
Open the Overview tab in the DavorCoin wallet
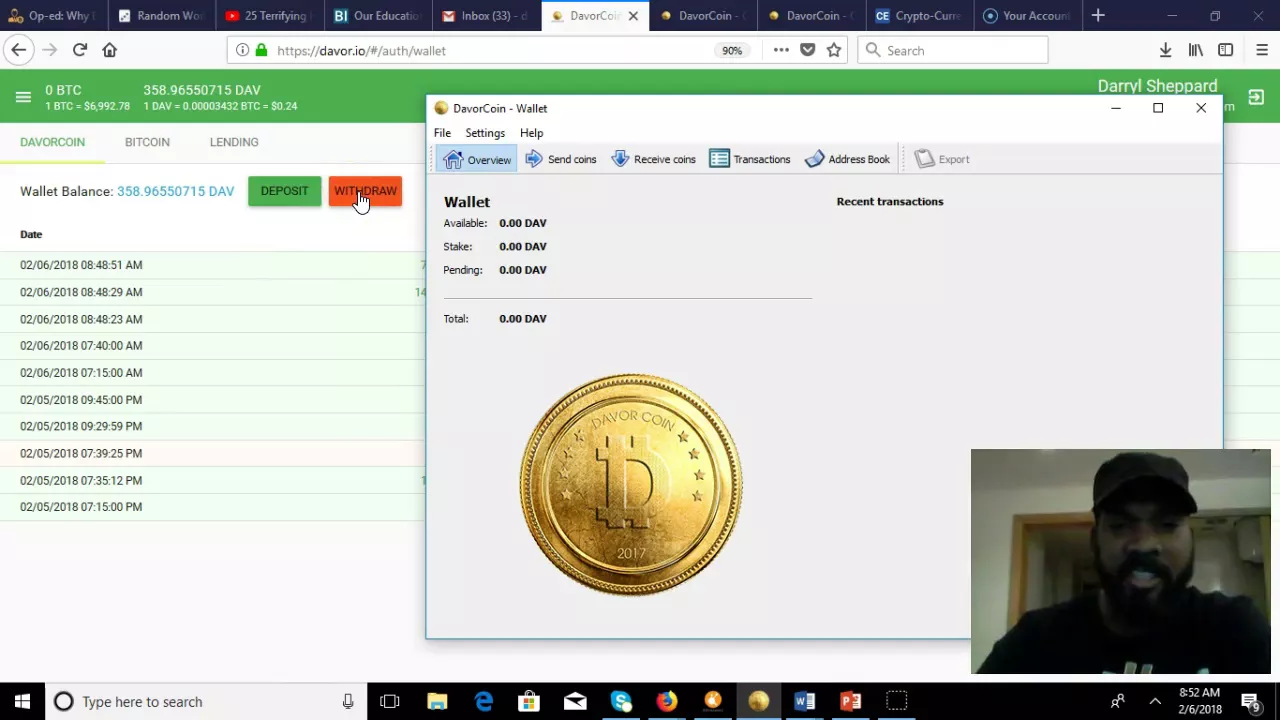point(478,160)
